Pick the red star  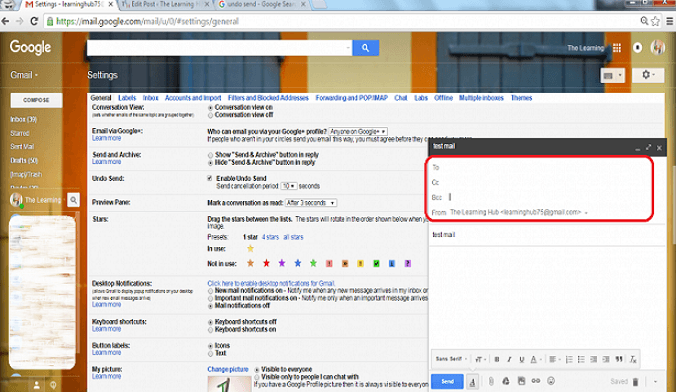click(266, 263)
